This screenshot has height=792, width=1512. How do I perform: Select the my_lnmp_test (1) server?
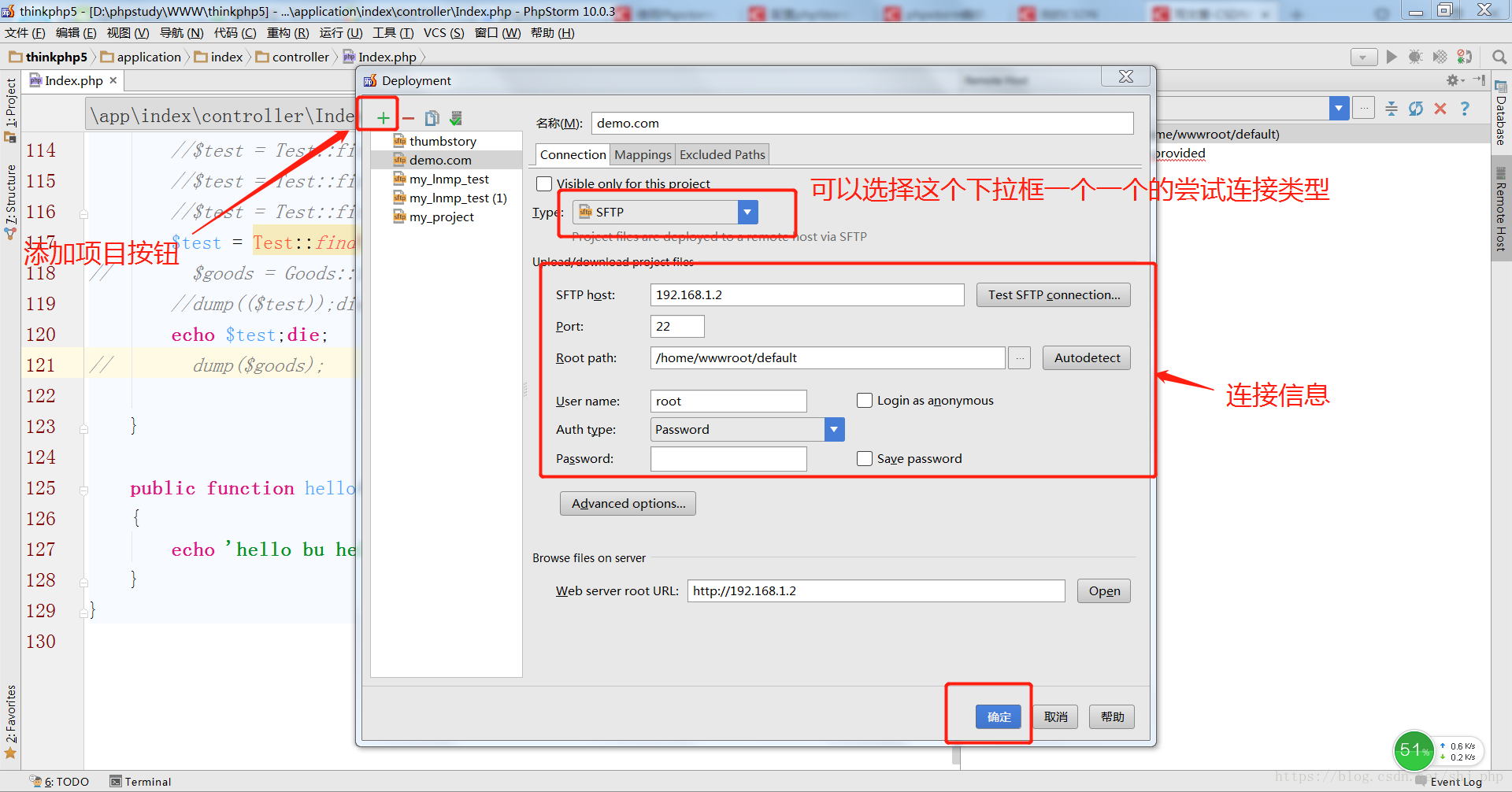click(446, 198)
